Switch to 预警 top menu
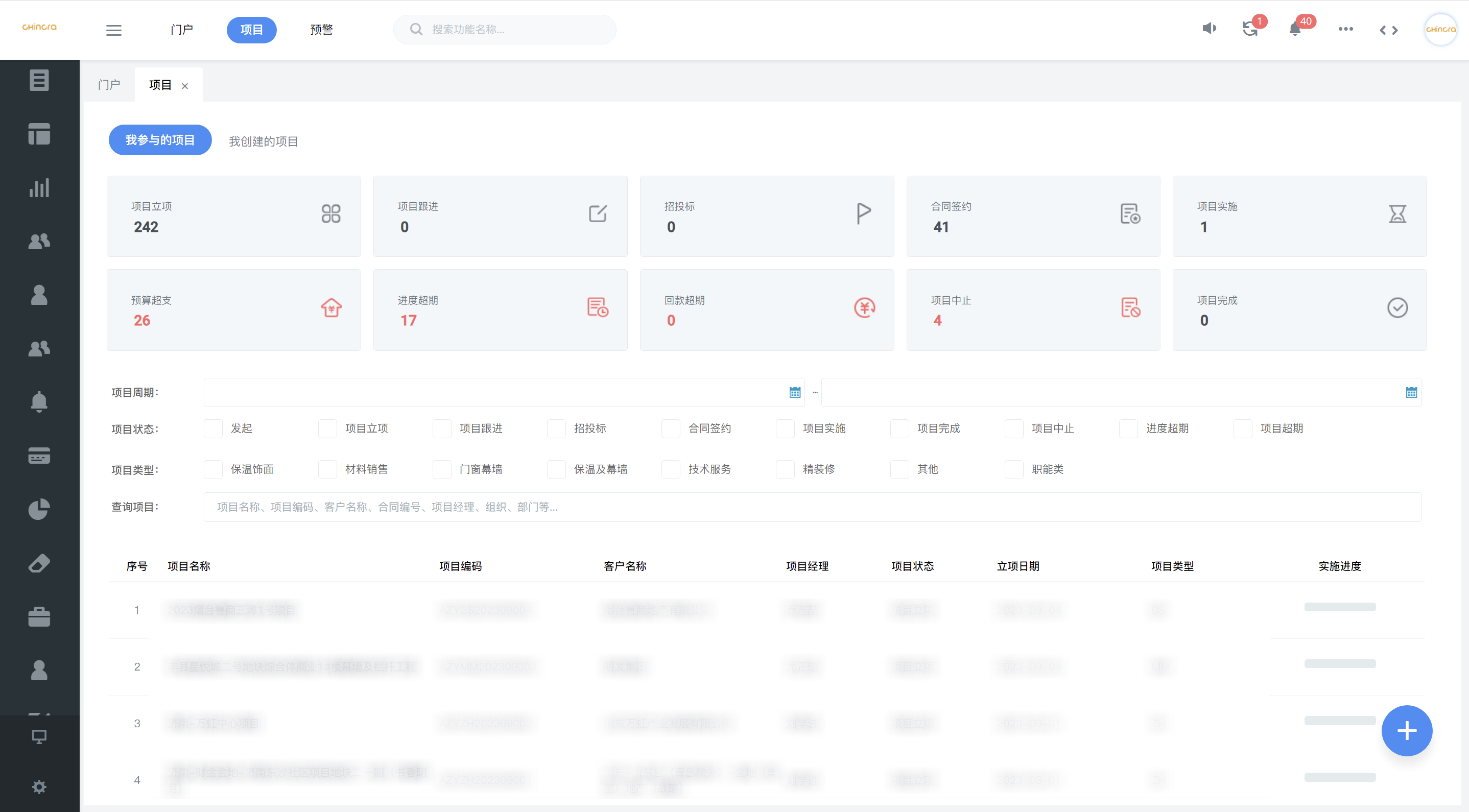 click(x=321, y=30)
